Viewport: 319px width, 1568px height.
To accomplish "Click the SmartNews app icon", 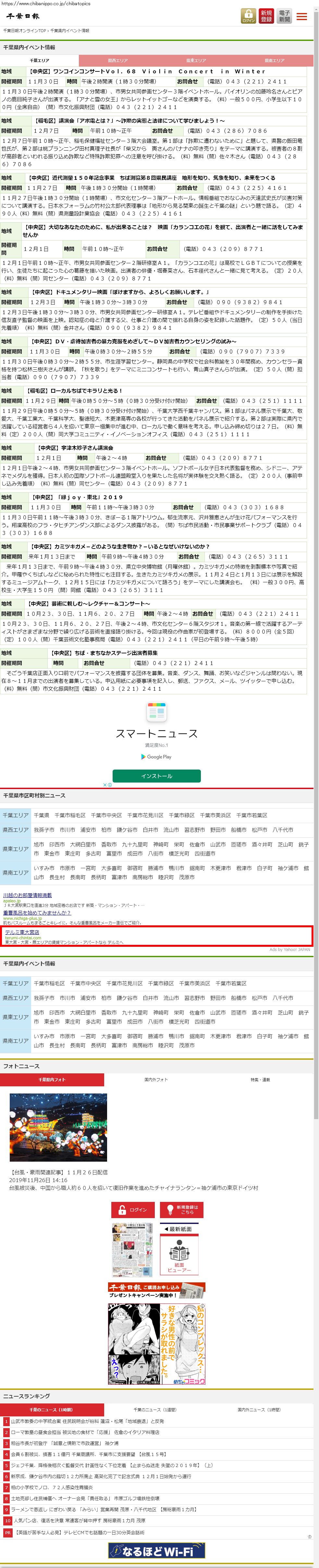I will (156, 711).
